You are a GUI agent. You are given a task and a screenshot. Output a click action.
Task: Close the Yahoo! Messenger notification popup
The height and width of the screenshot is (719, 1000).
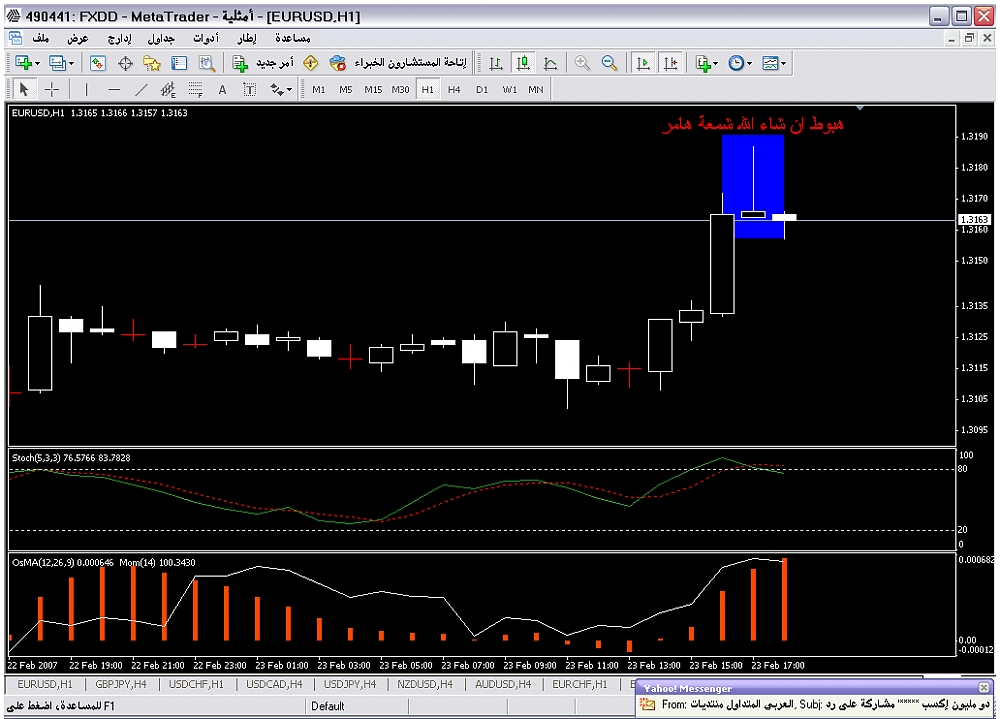pyautogui.click(x=985, y=688)
